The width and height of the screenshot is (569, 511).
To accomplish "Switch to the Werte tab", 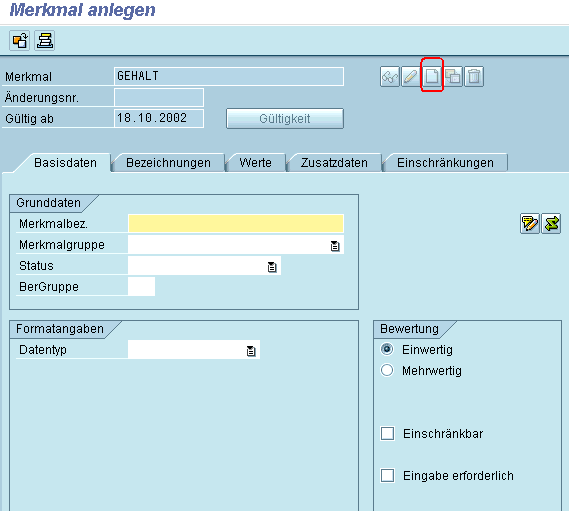I will tap(255, 163).
